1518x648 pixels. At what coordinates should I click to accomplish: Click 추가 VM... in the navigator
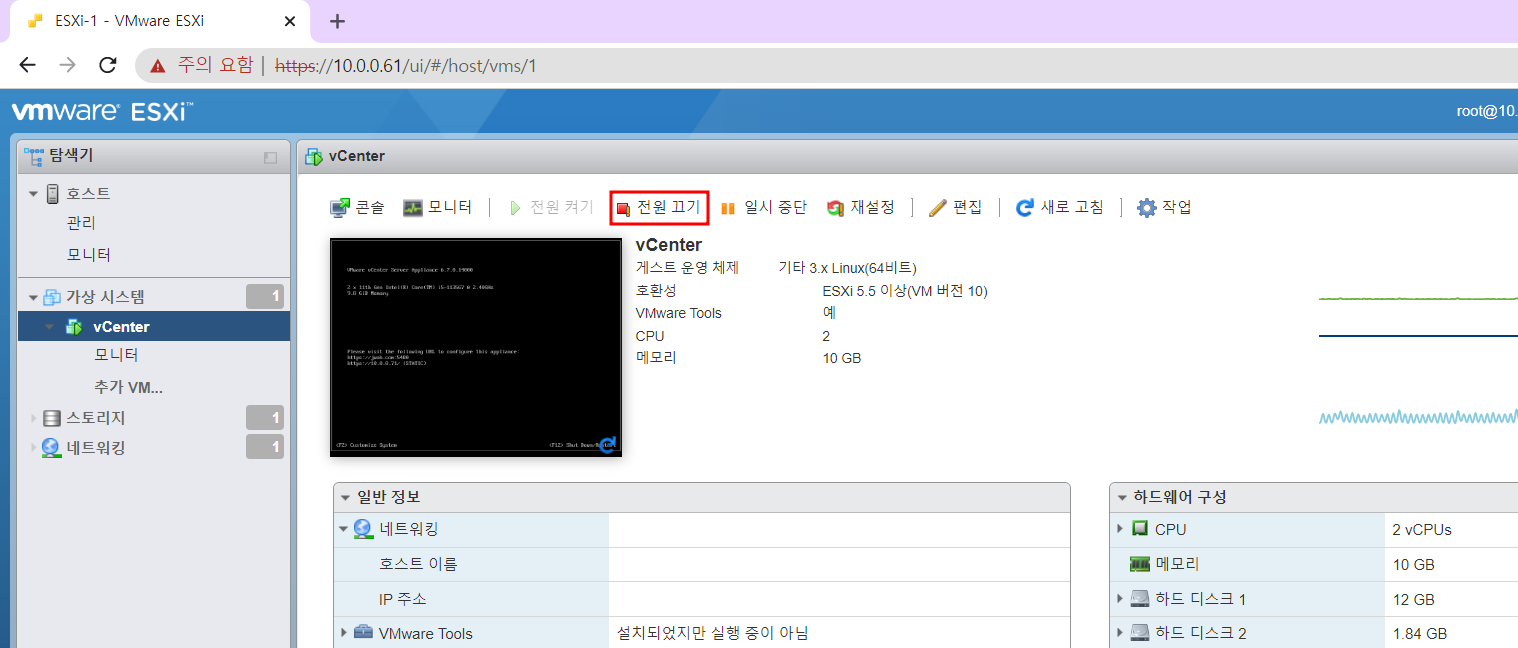pos(128,387)
